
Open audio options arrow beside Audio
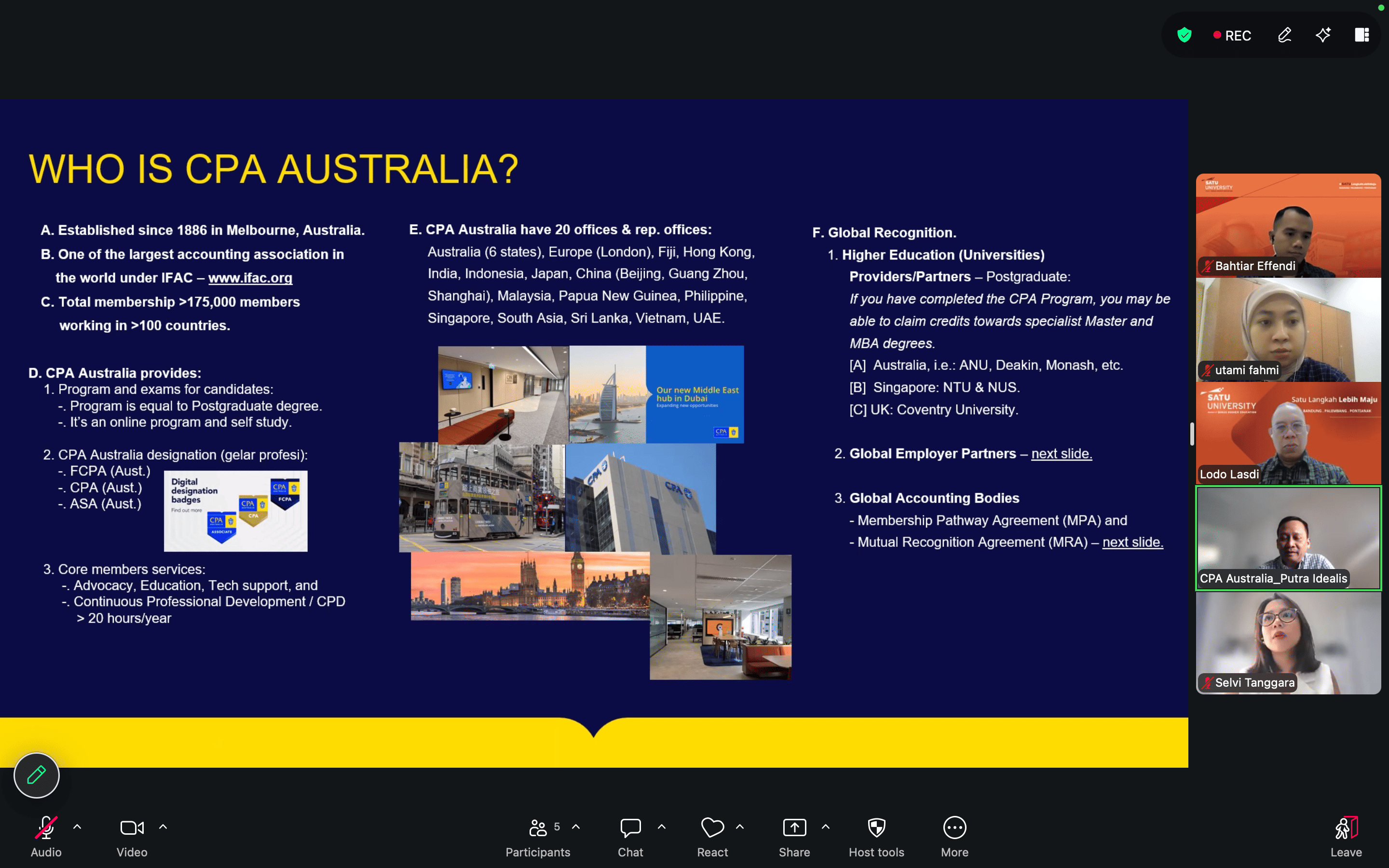click(78, 827)
